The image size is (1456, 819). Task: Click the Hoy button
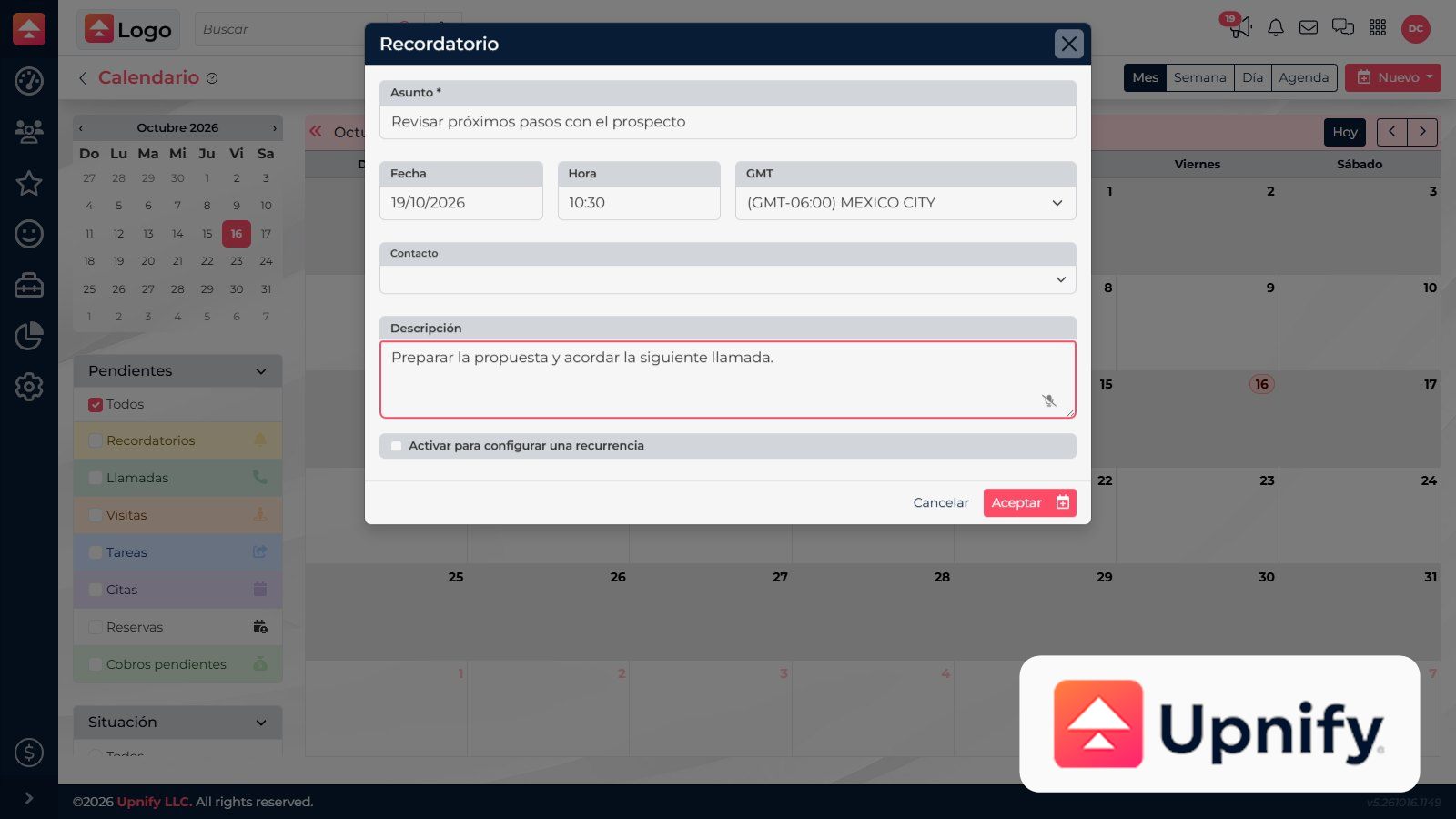pyautogui.click(x=1344, y=132)
